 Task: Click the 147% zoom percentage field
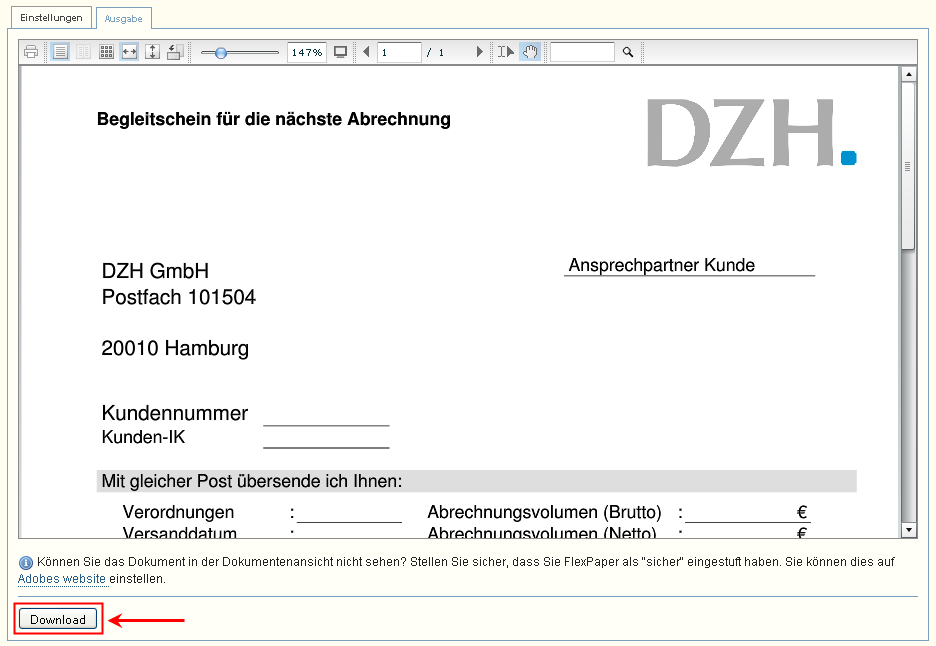coord(306,53)
